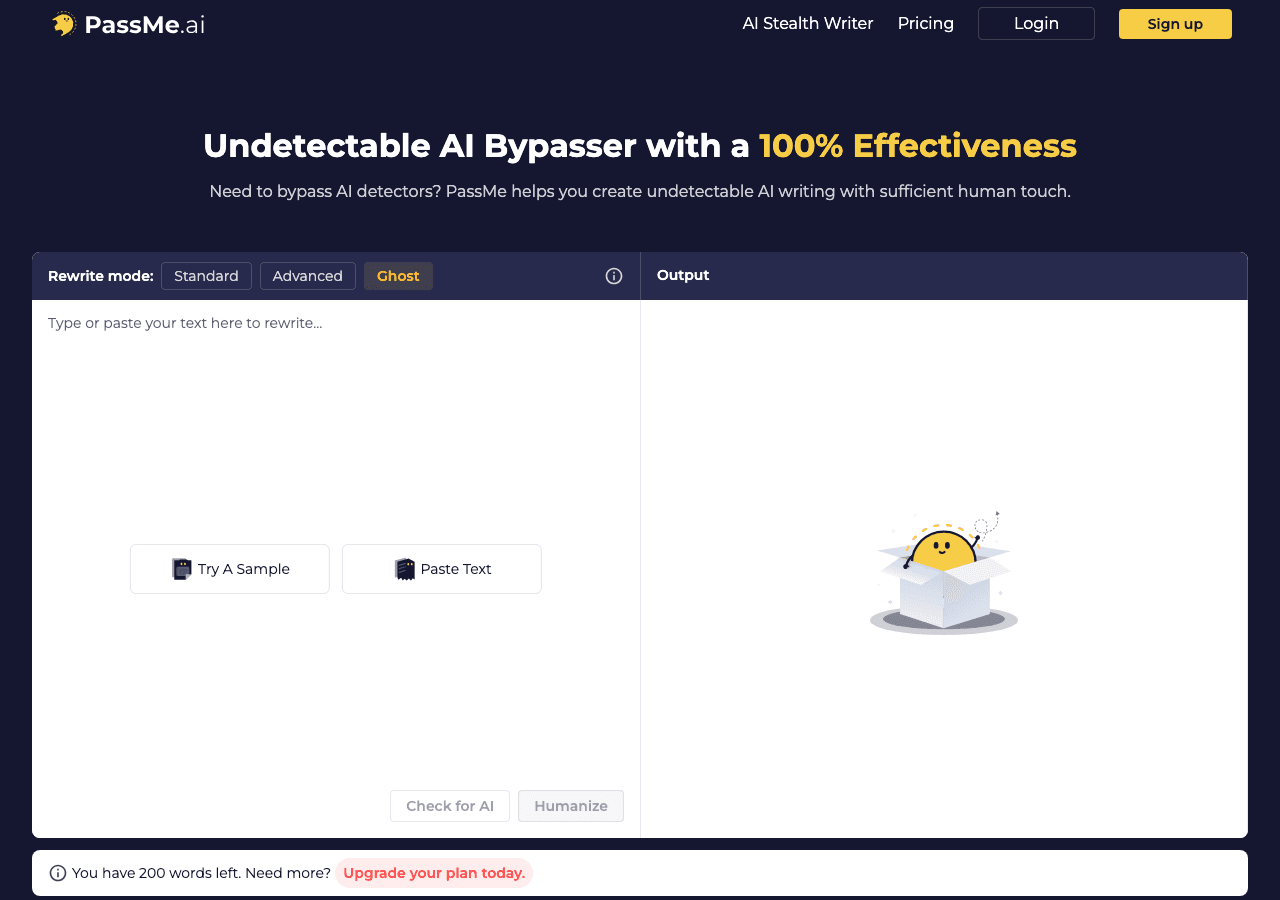
Task: Click the sample document icon on Try A Sample
Action: tap(181, 569)
